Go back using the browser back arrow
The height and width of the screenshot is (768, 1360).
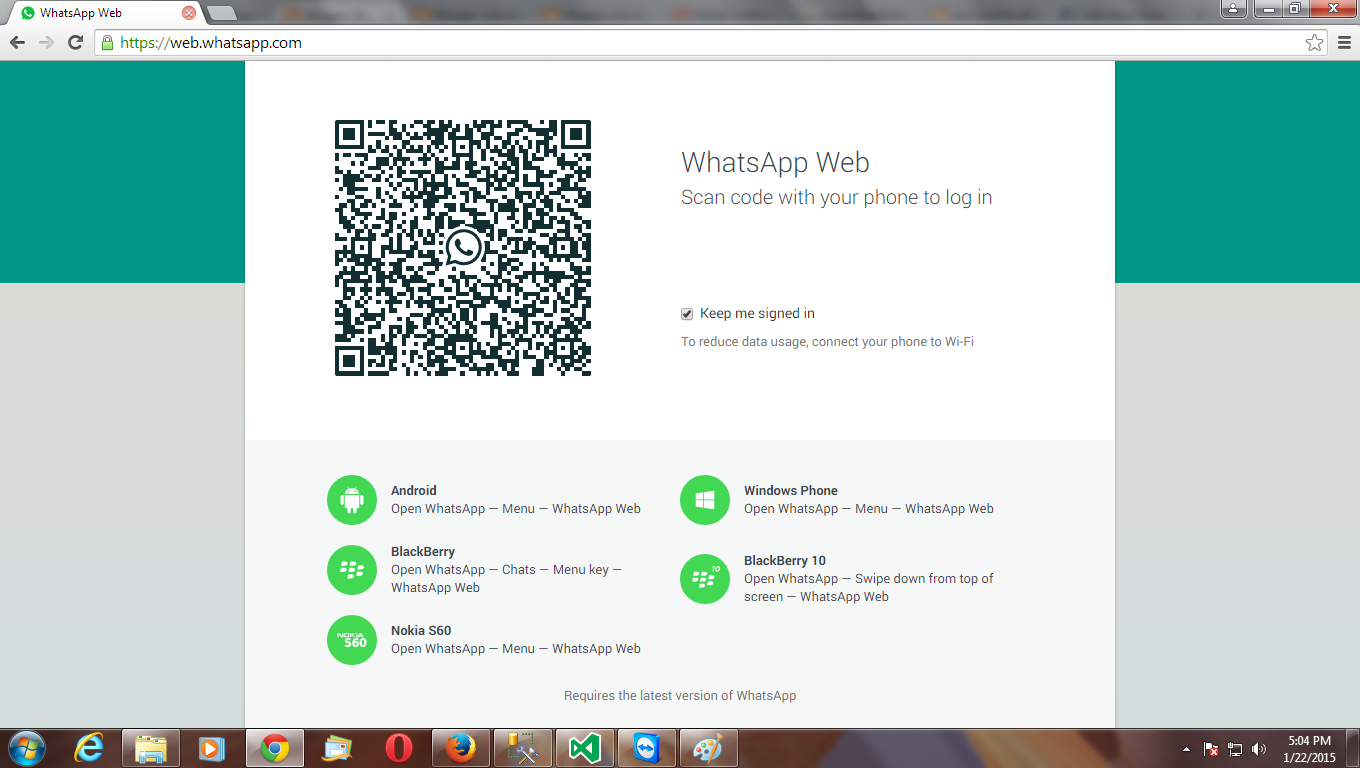(x=17, y=42)
